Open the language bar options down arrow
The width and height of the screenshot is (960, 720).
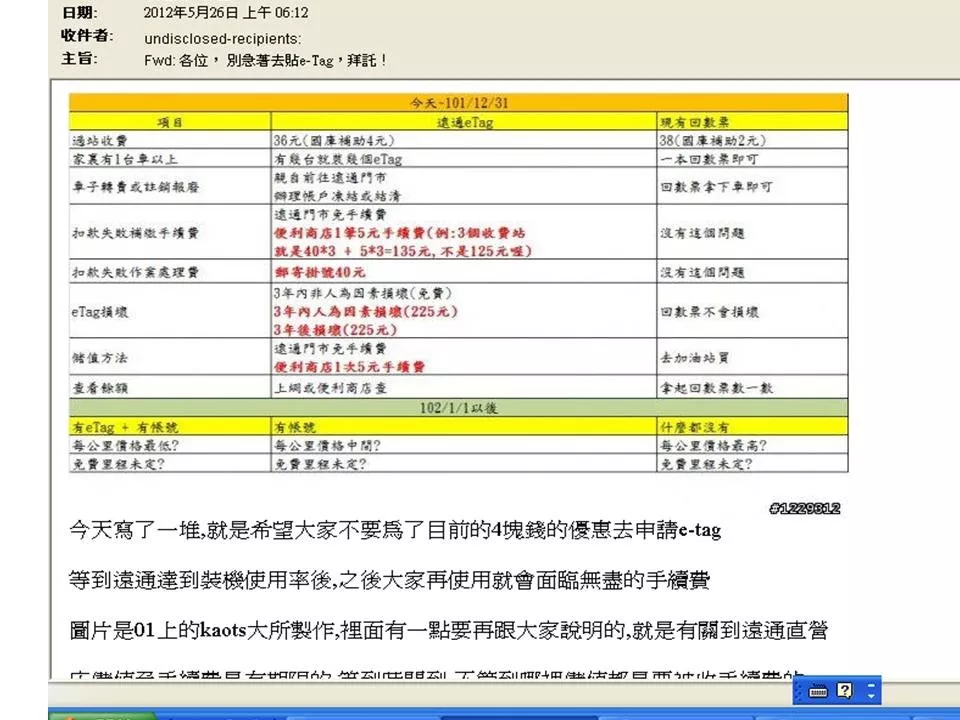[871, 696]
